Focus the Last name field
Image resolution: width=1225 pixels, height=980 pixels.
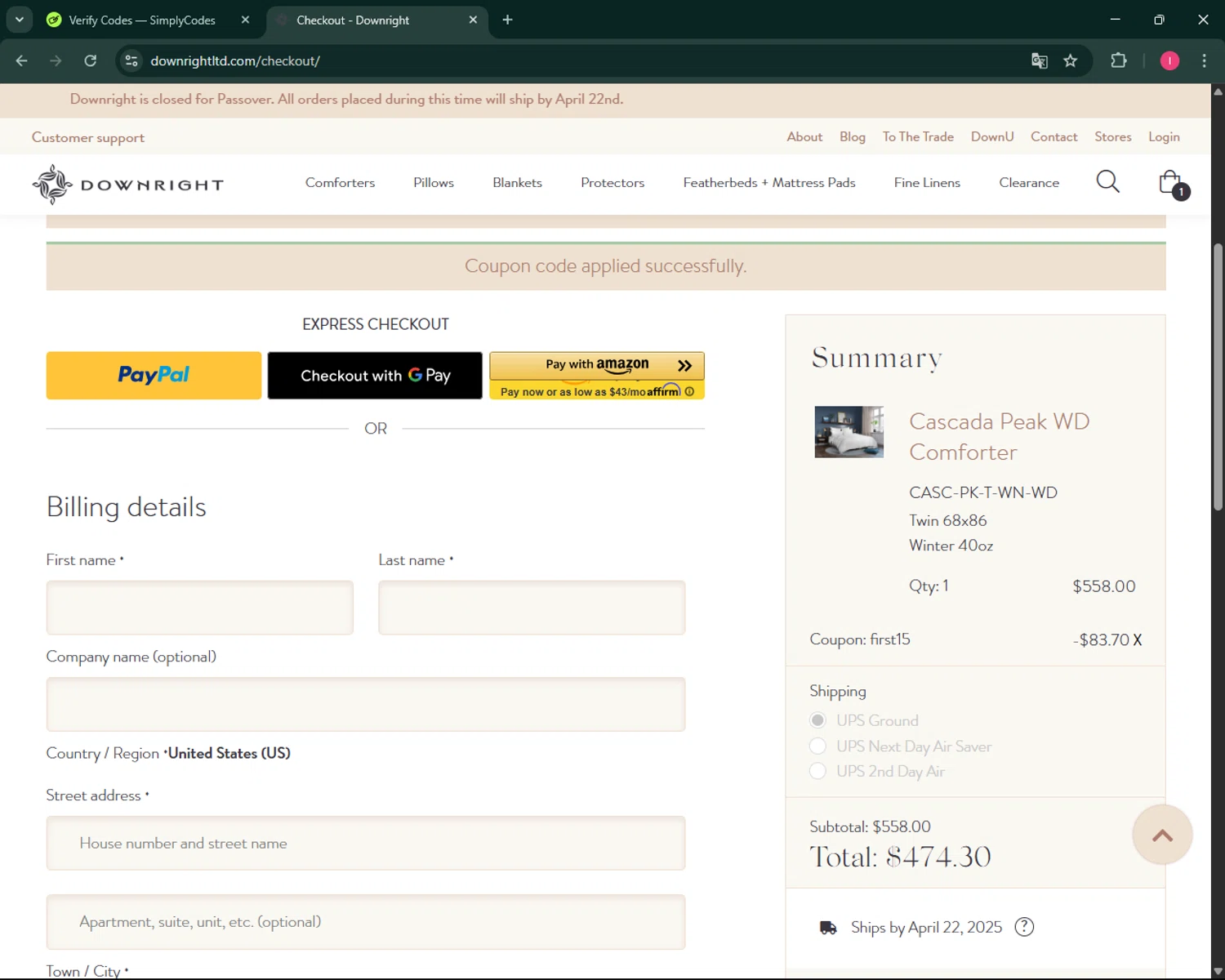(532, 608)
